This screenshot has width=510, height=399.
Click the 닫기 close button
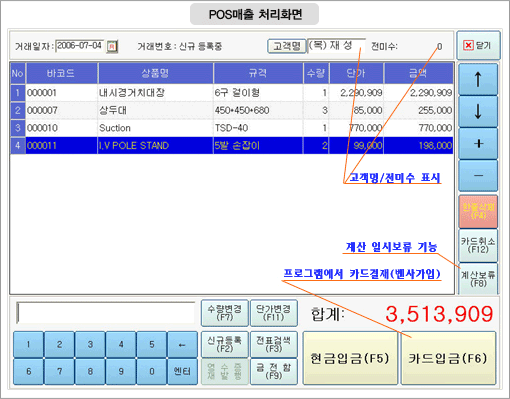click(478, 45)
